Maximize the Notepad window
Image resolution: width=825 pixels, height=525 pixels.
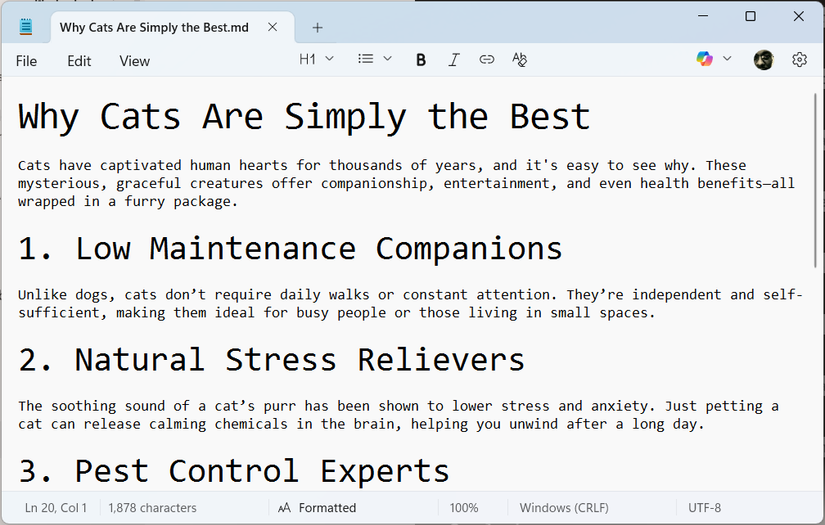(750, 16)
